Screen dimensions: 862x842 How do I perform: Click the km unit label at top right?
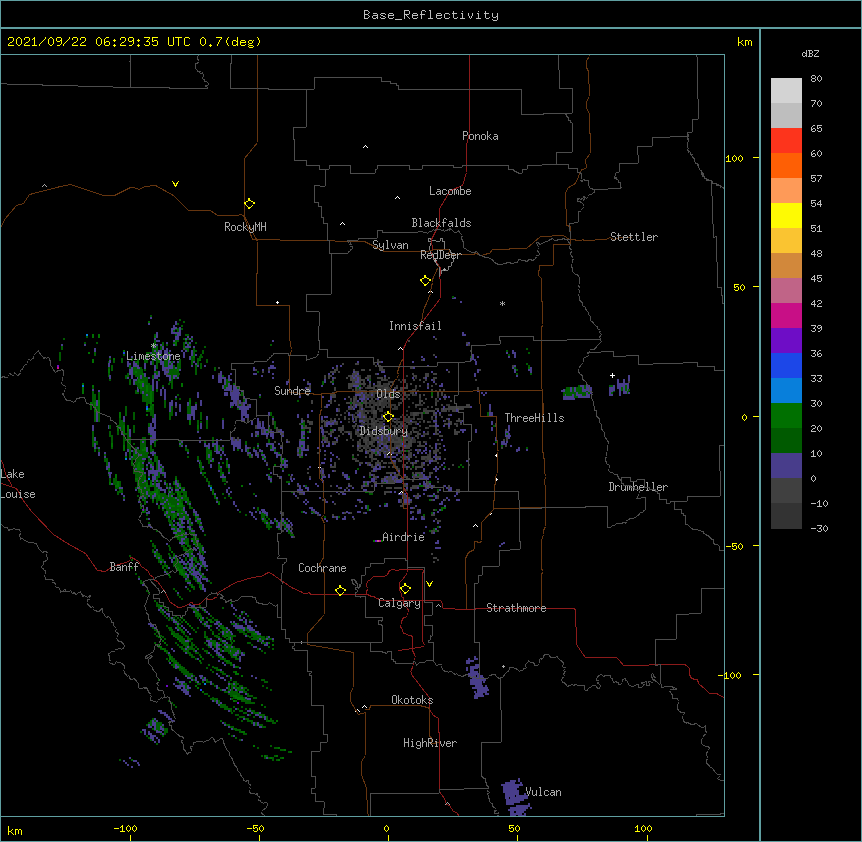click(x=744, y=42)
